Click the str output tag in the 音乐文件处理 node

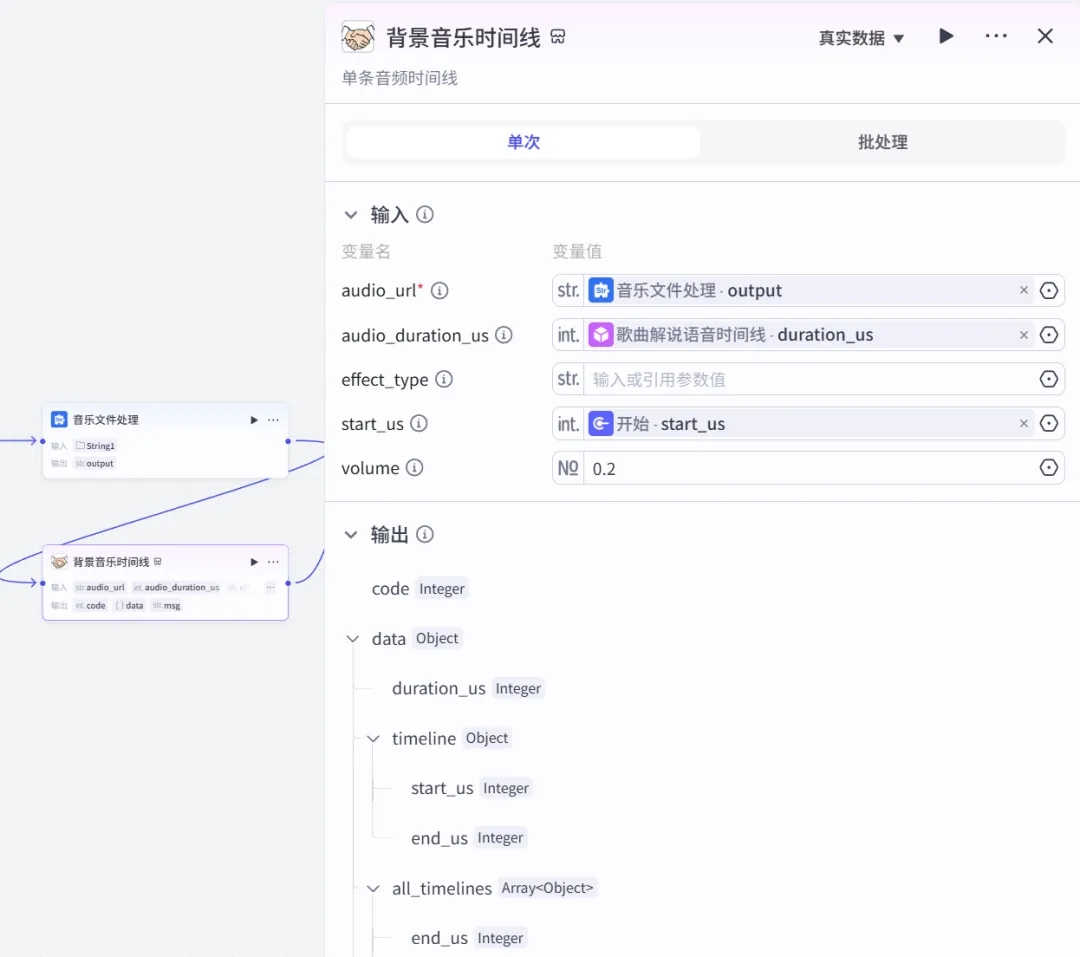click(x=94, y=464)
